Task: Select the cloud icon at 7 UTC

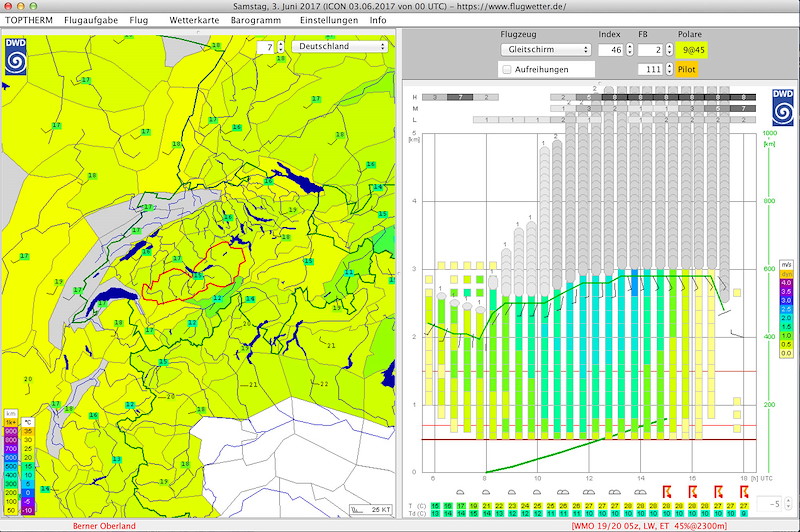Action: point(460,492)
